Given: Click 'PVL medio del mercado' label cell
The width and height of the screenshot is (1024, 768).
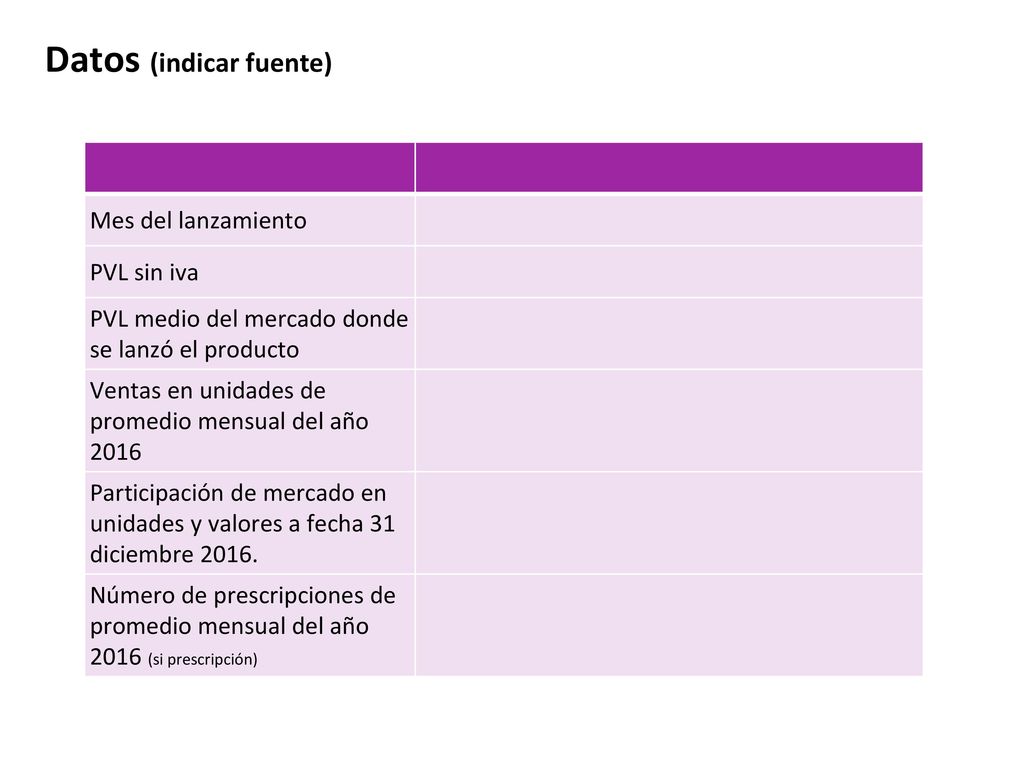Looking at the screenshot, I should (x=249, y=334).
